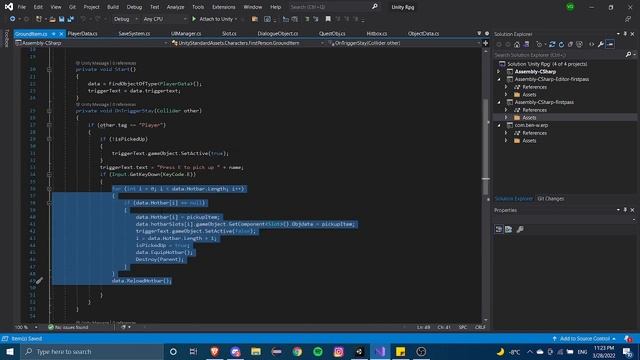
Task: Click Sync with Active Document icon
Action: [x=552, y=44]
